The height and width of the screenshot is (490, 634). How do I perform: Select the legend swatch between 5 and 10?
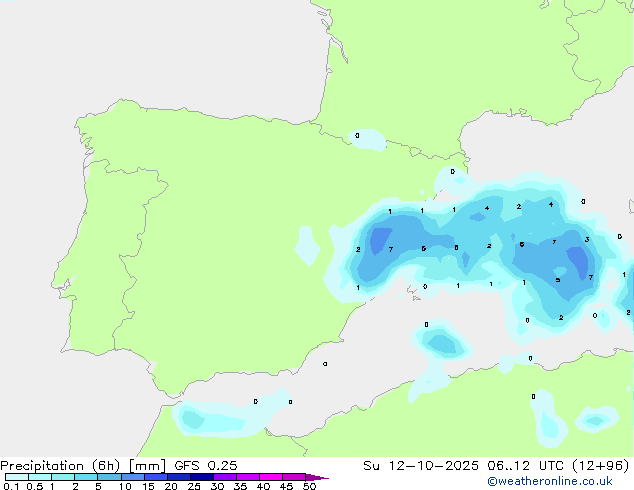point(109,477)
